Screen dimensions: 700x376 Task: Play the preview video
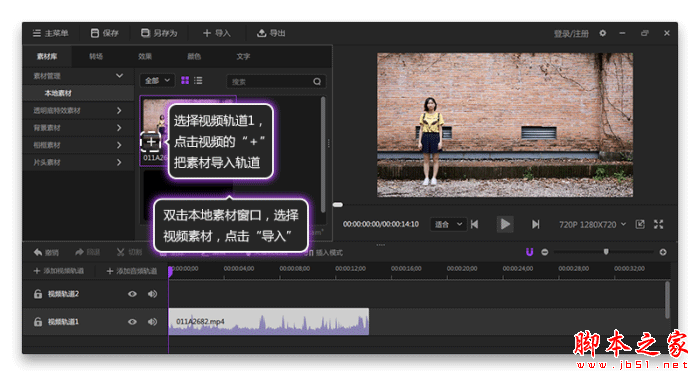(x=505, y=224)
